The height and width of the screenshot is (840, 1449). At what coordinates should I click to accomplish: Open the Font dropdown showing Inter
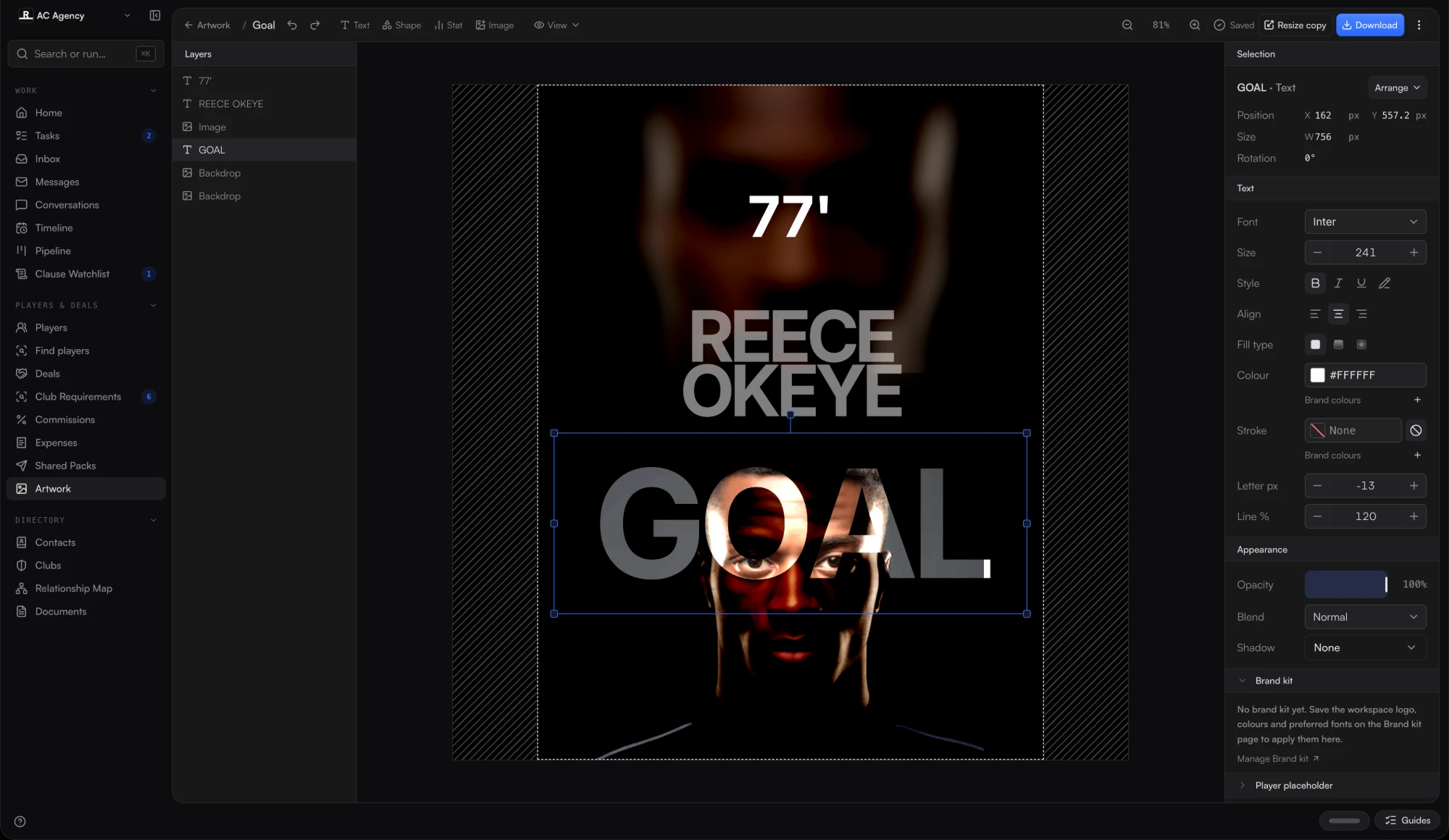[x=1365, y=222]
